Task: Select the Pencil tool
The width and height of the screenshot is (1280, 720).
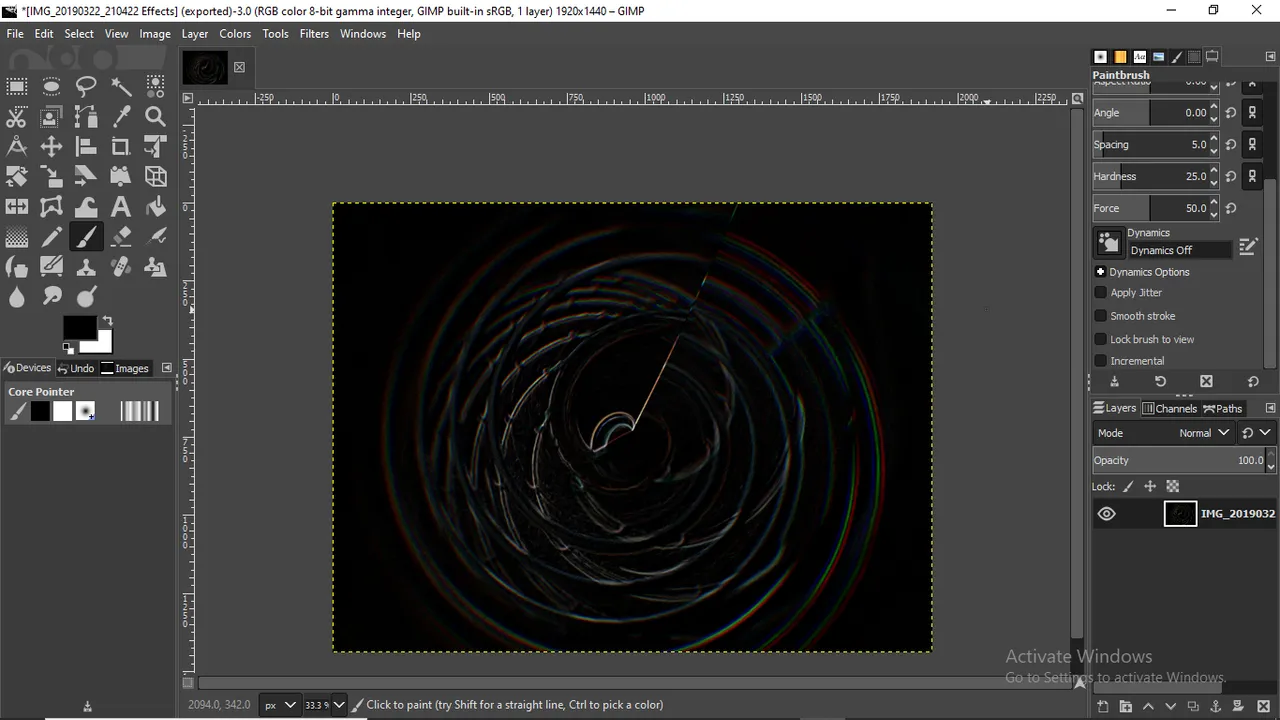Action: (x=51, y=237)
